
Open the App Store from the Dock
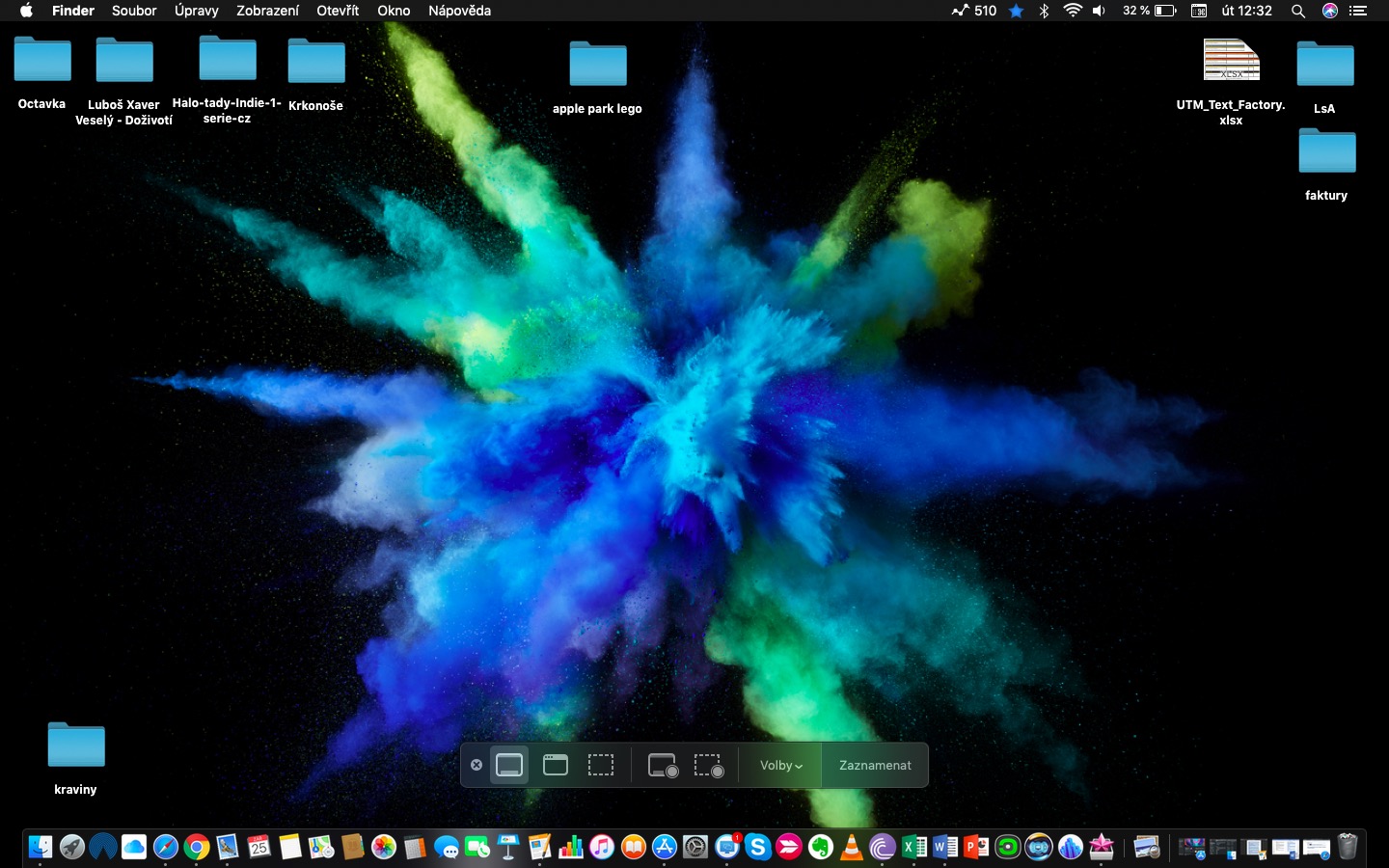point(665,847)
